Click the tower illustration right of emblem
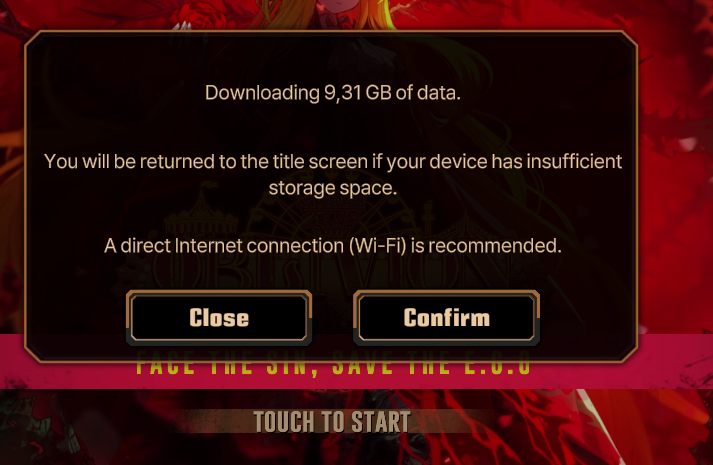Viewport: 713px width, 465px height. click(x=427, y=218)
